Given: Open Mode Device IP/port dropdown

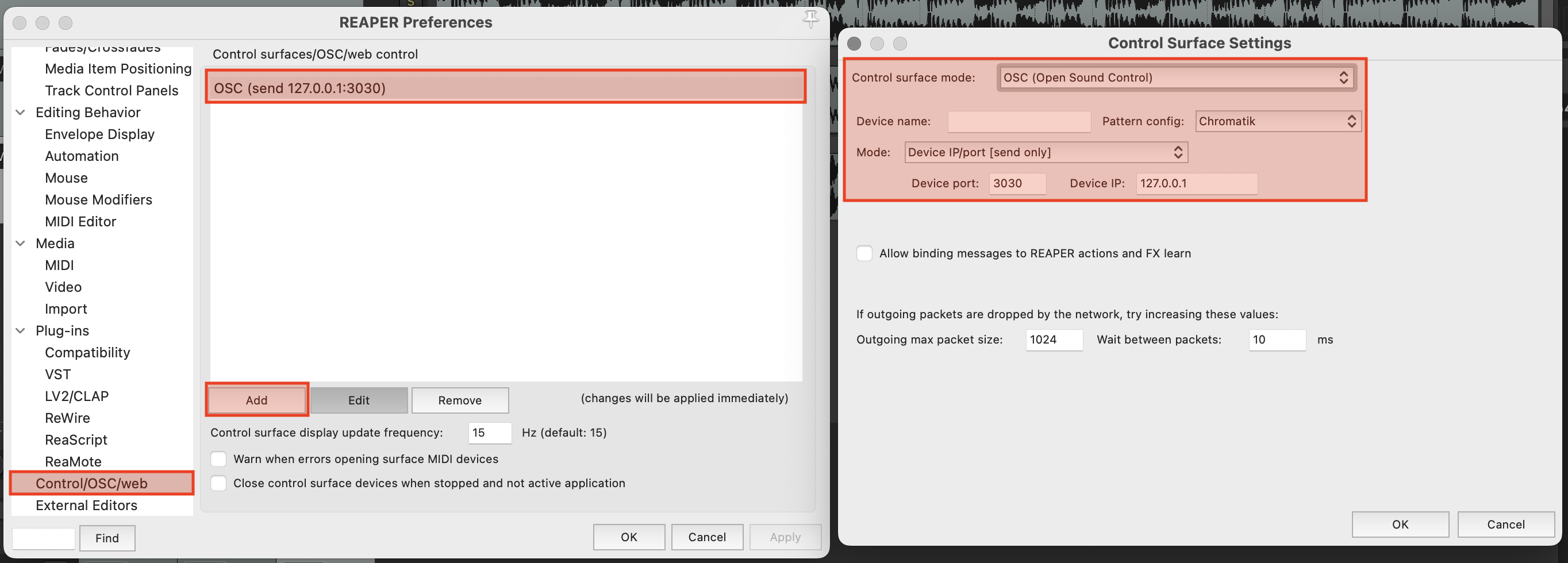Looking at the screenshot, I should coord(1046,152).
